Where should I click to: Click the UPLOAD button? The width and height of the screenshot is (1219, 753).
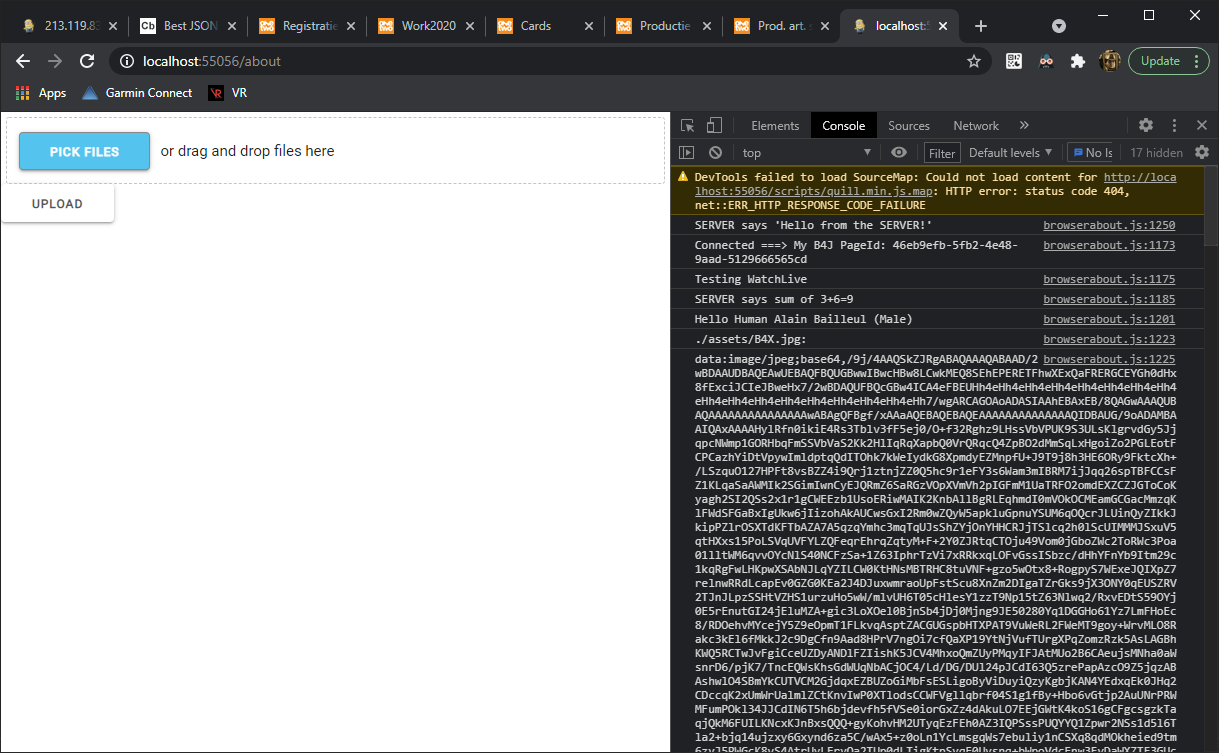pyautogui.click(x=57, y=204)
